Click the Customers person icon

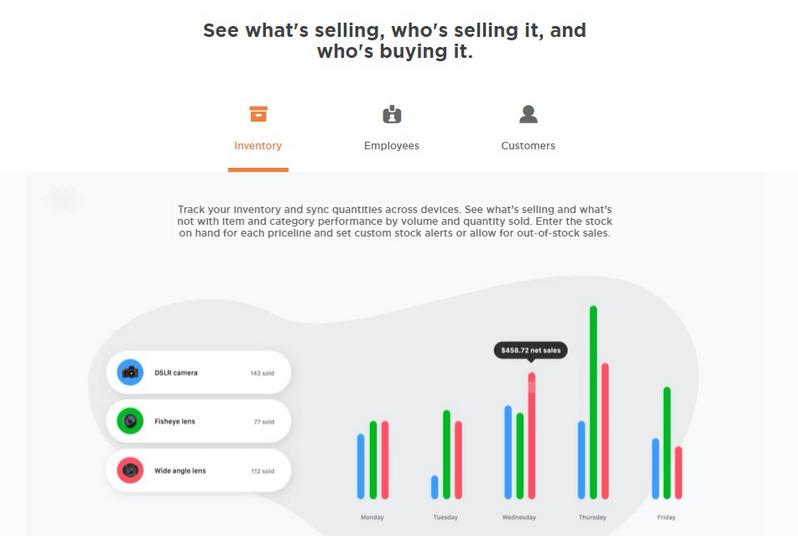[528, 114]
